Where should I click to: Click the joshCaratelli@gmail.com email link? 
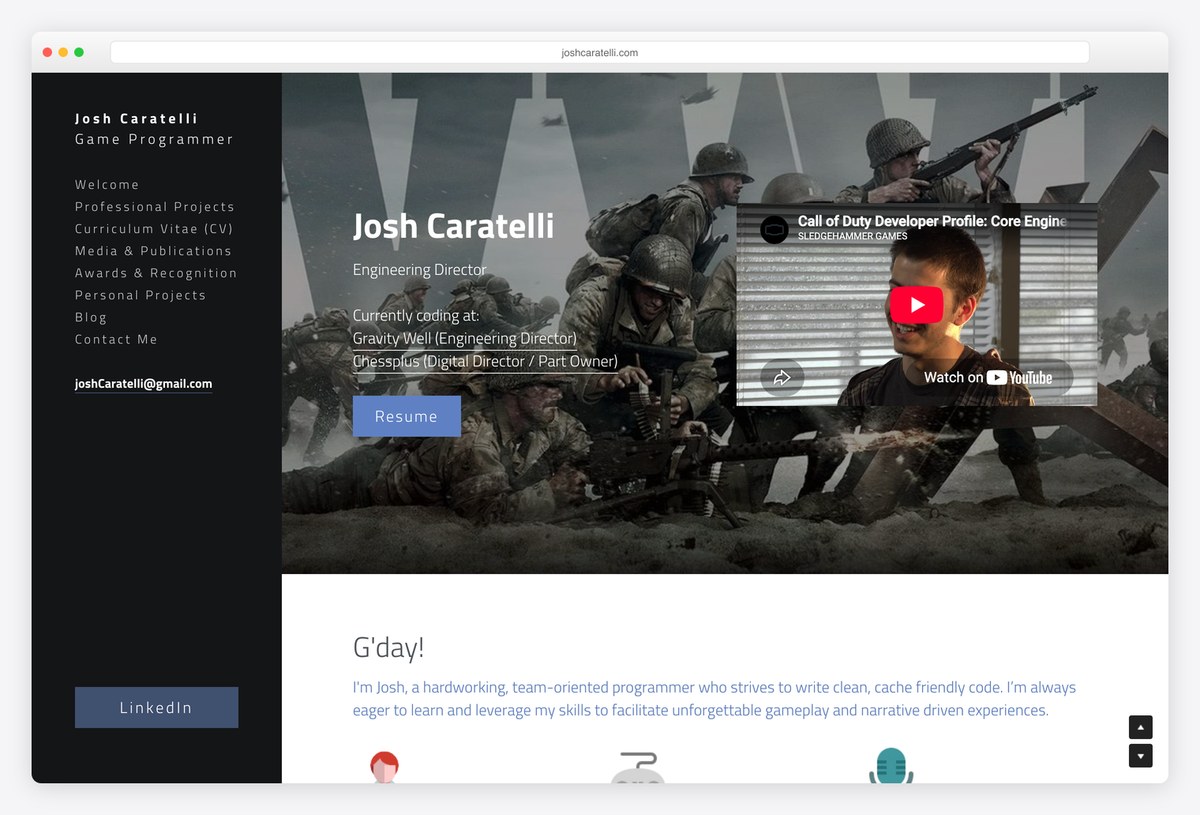(143, 384)
